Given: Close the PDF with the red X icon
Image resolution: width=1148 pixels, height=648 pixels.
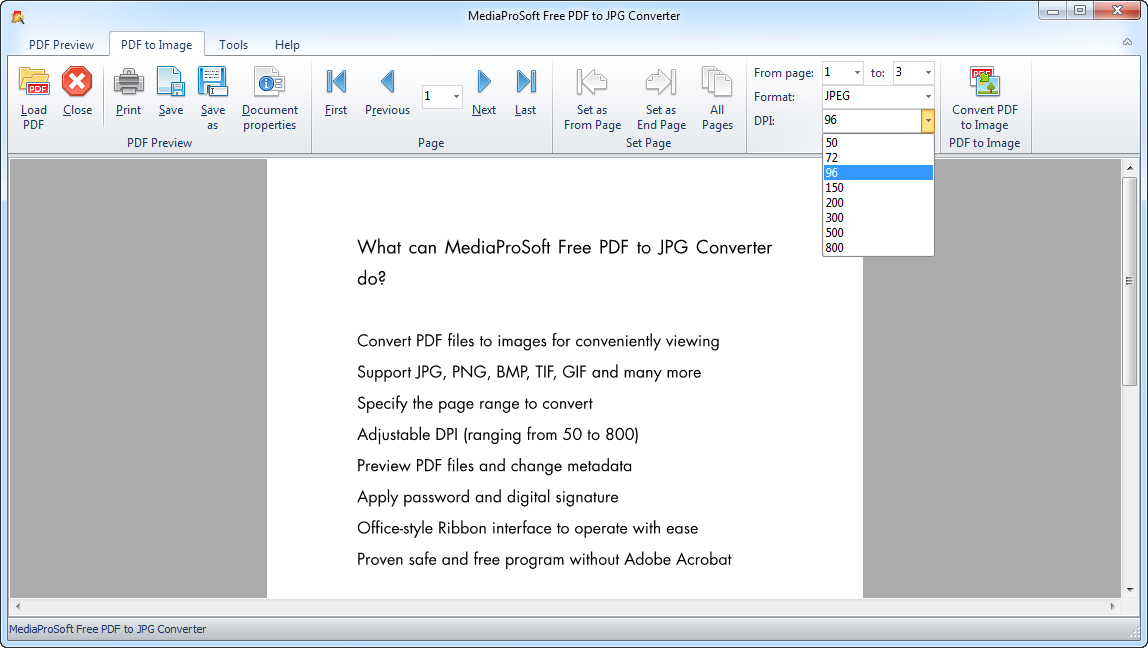Looking at the screenshot, I should [x=77, y=81].
